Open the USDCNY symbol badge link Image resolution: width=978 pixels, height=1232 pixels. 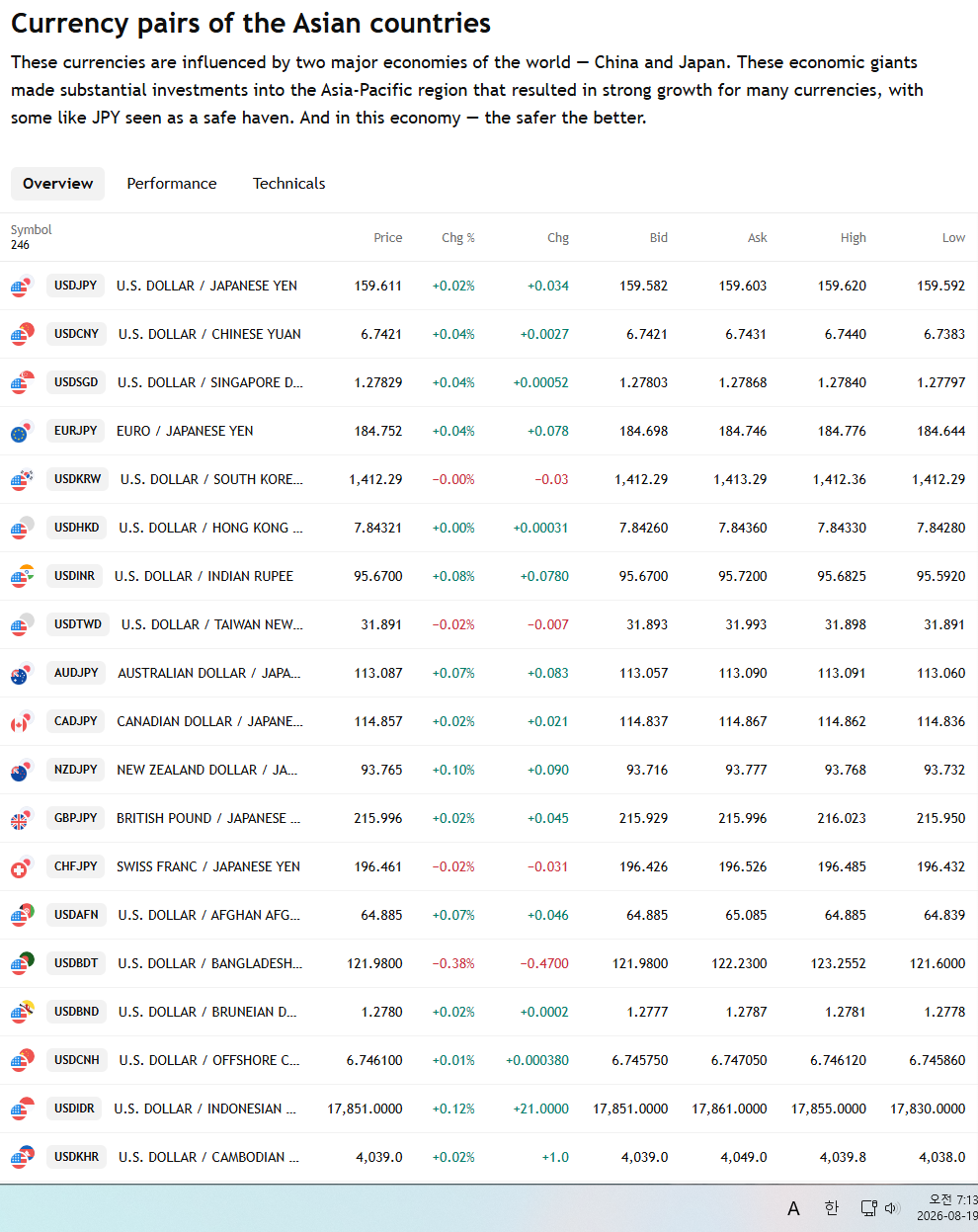(x=77, y=334)
